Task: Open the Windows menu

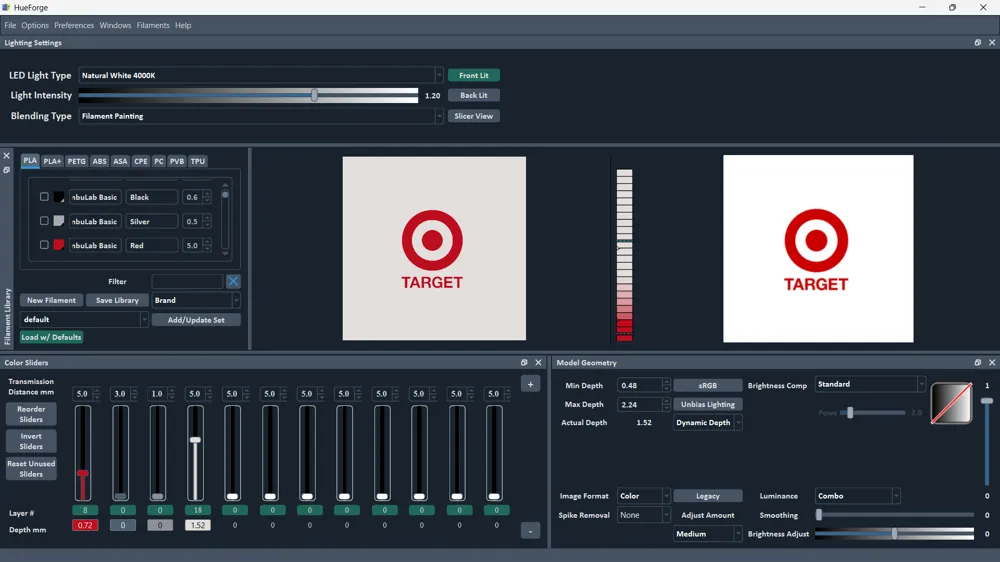Action: [115, 26]
